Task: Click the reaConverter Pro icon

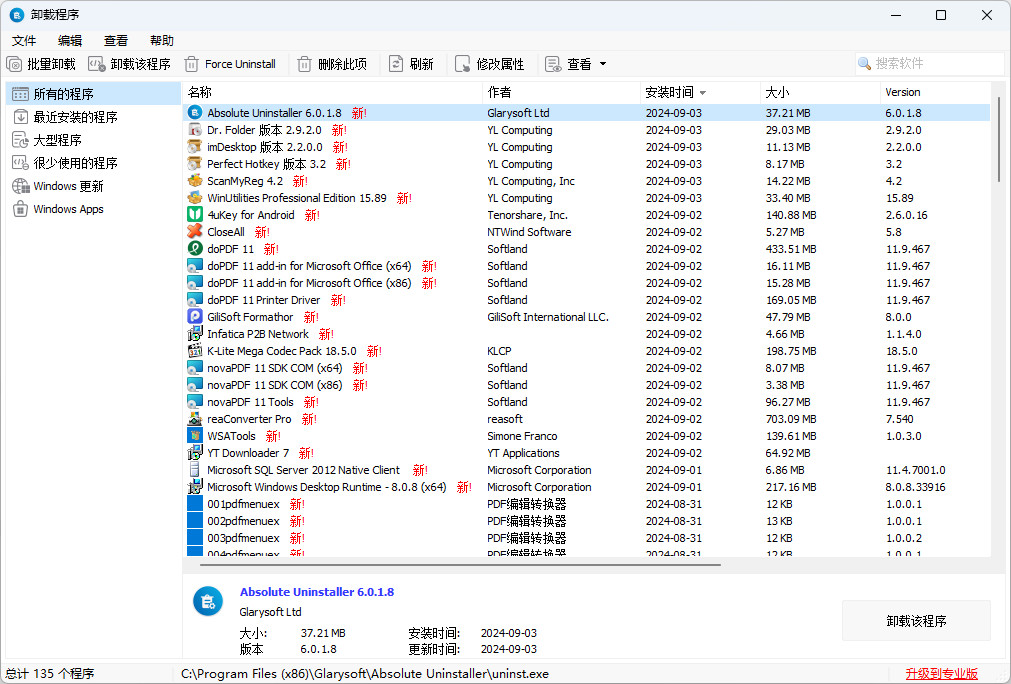Action: [195, 419]
